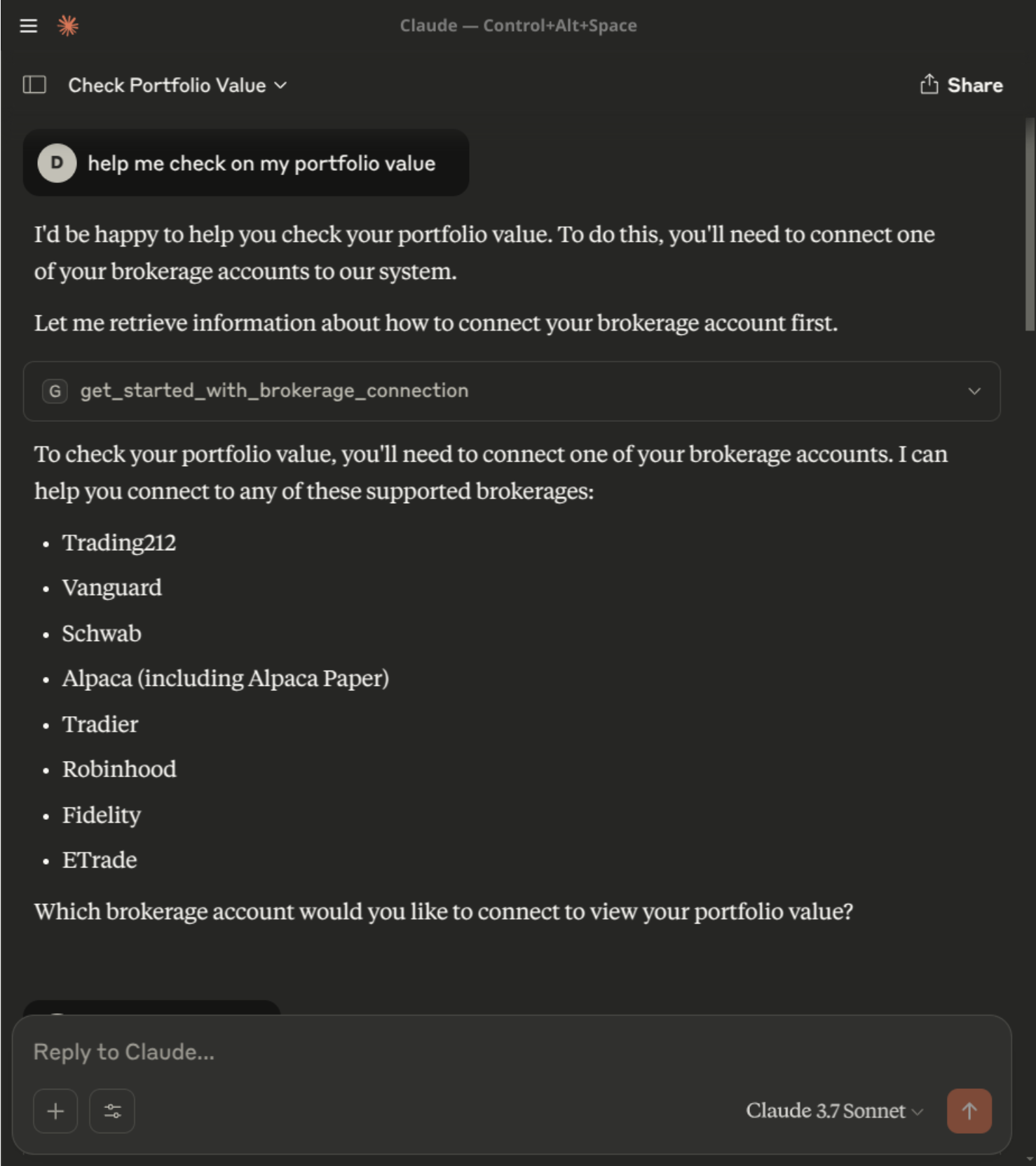Click the partially visible next message bubble
Viewport: 1036px width, 1166px height.
(151, 1007)
